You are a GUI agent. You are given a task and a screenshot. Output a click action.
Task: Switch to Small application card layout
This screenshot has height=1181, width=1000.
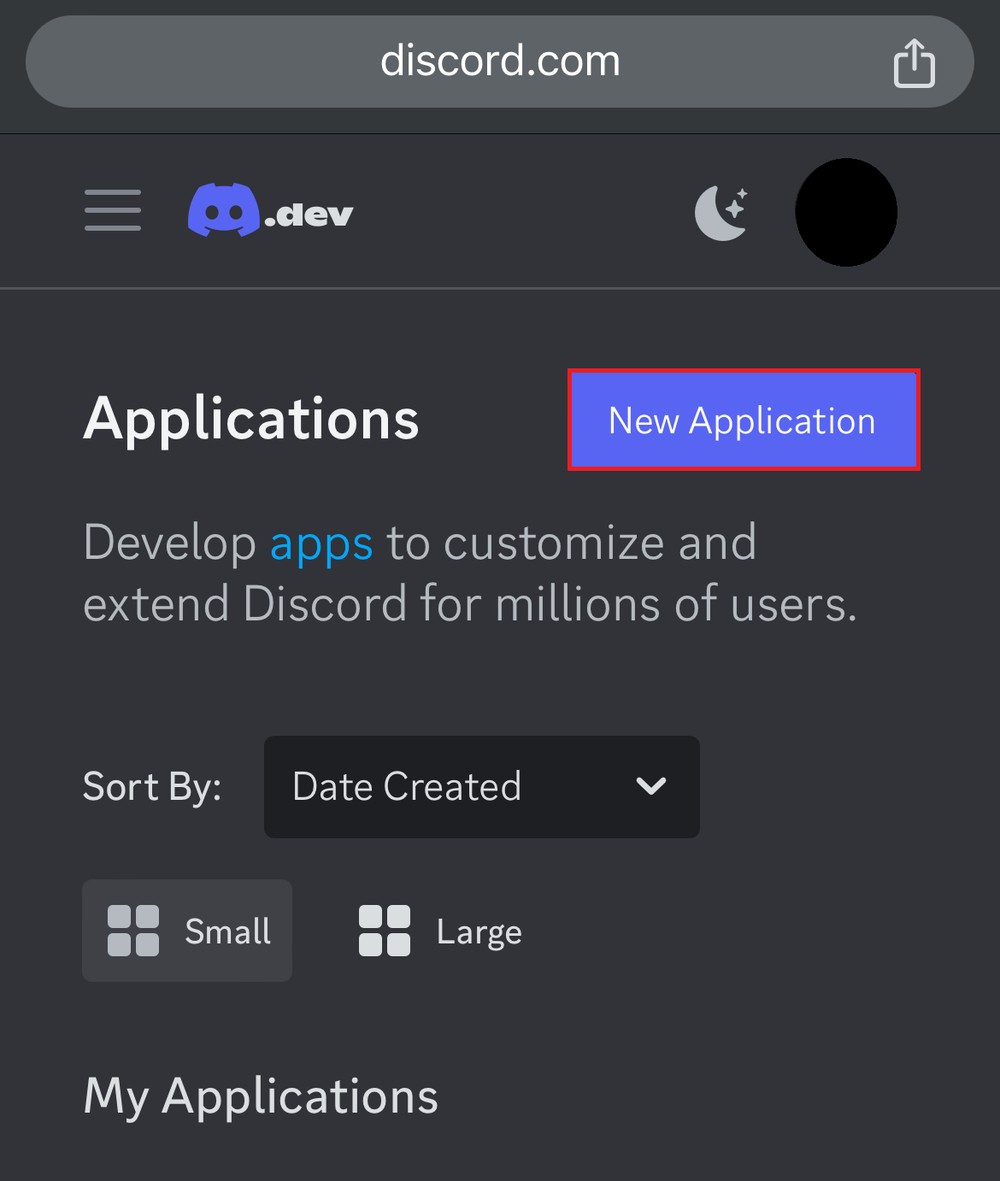(186, 930)
